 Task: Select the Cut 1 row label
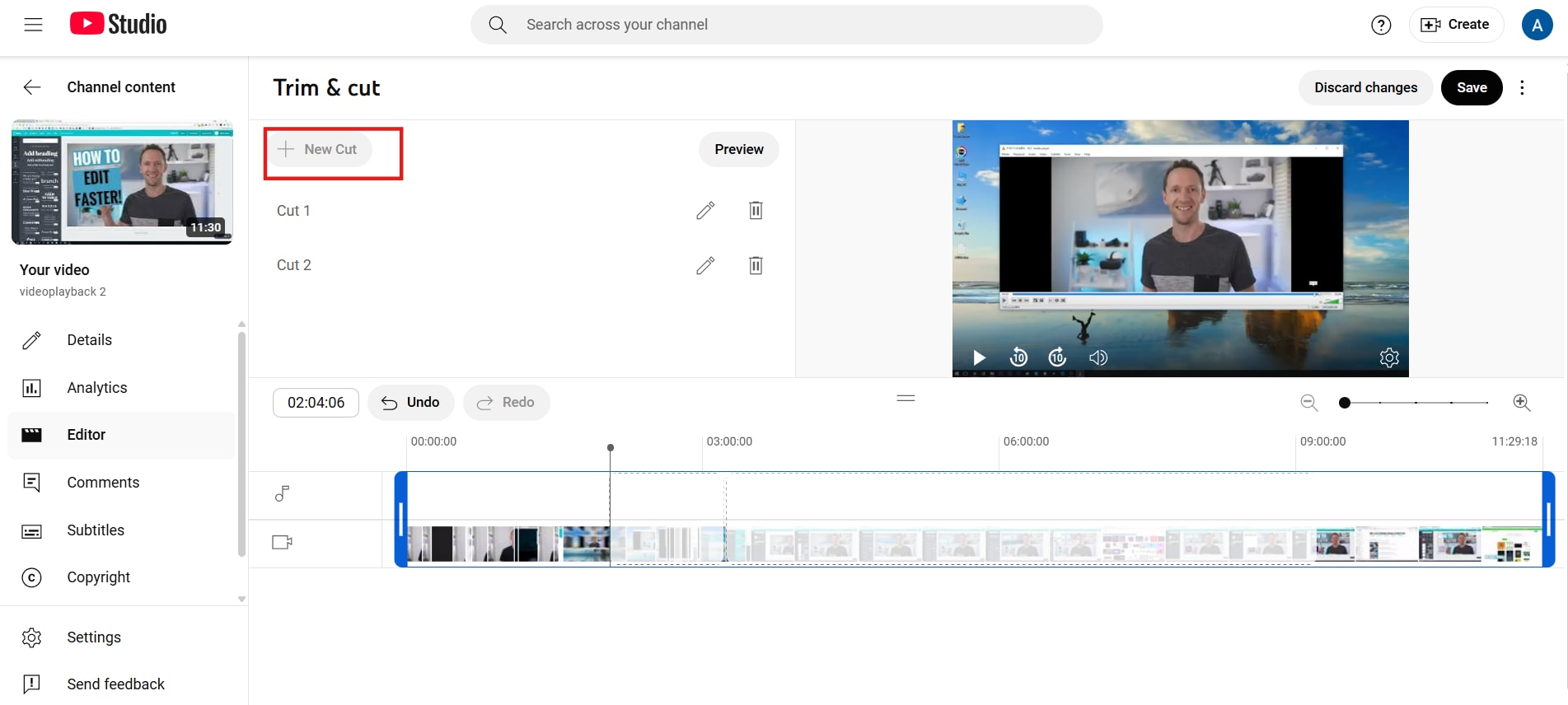[293, 211]
